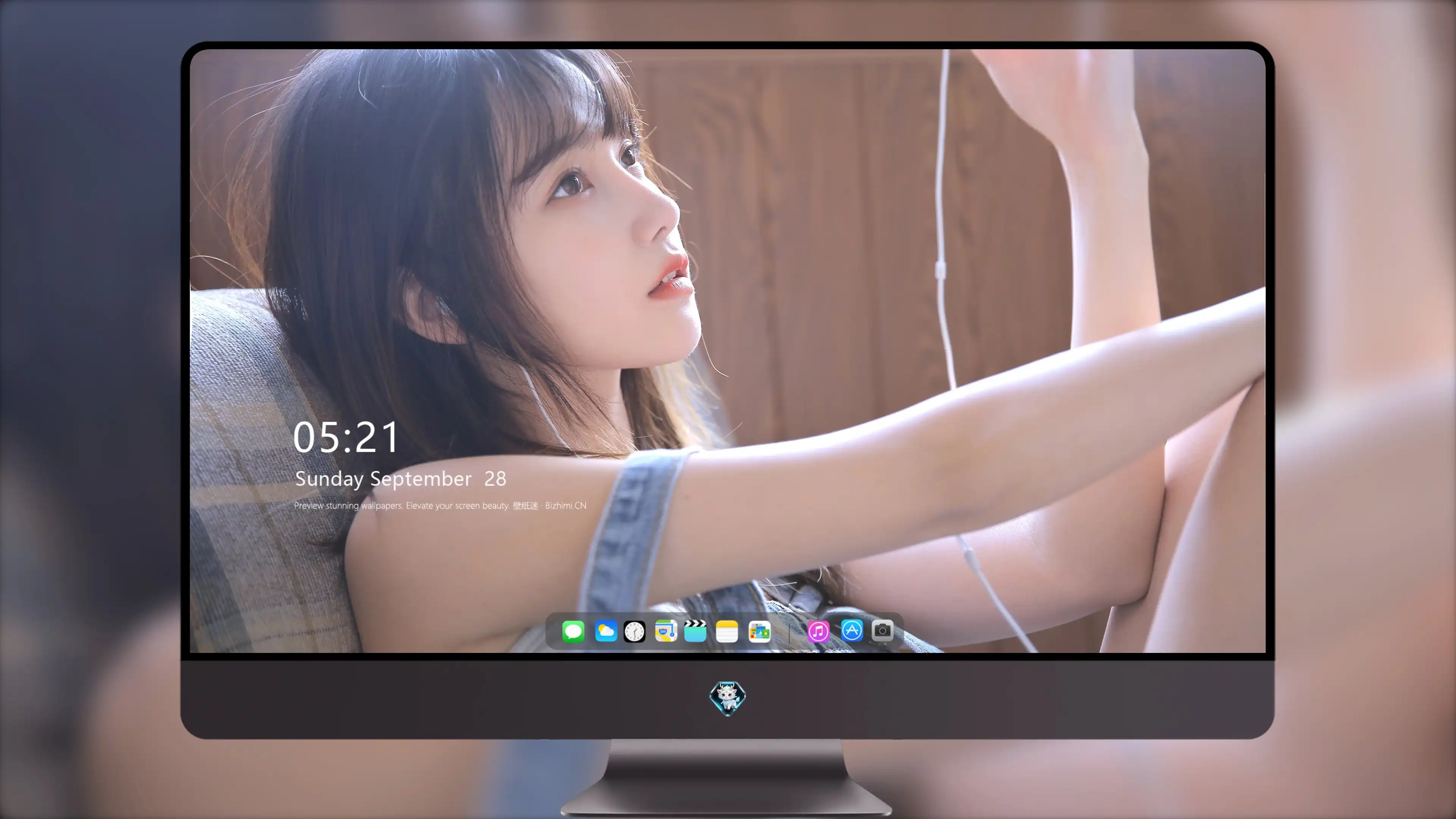1456x819 pixels.
Task: Open the Notes app in the dock
Action: point(727,631)
